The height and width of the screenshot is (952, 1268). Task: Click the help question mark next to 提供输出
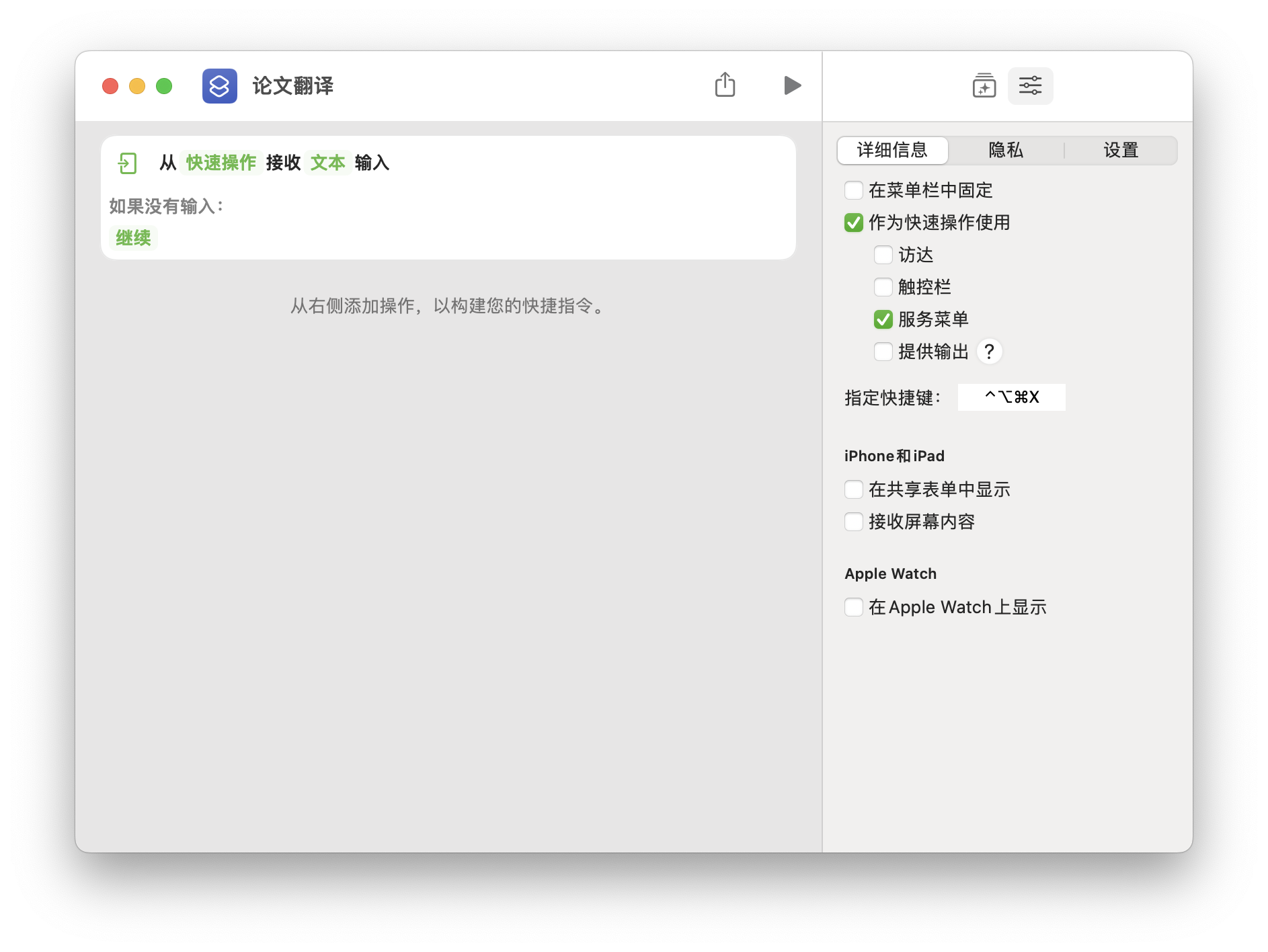point(989,352)
